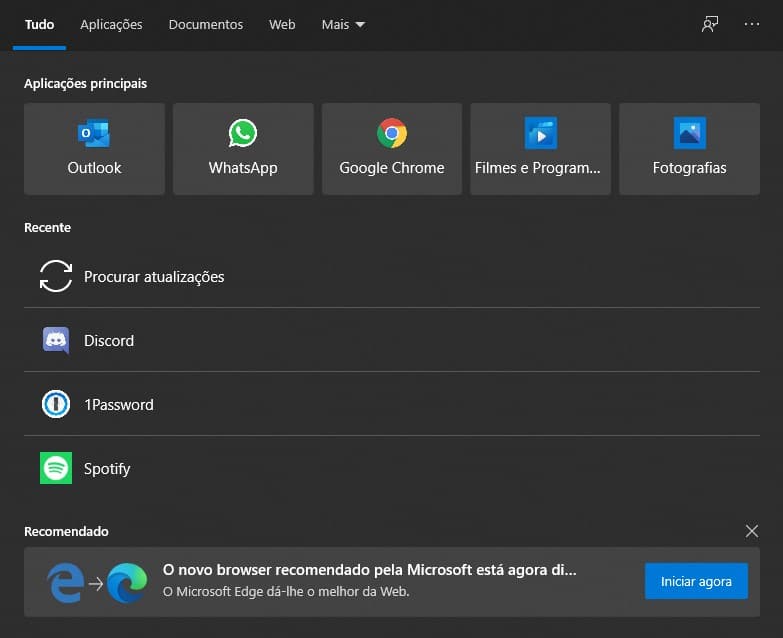Click the old Edge logo in banner

click(65, 583)
